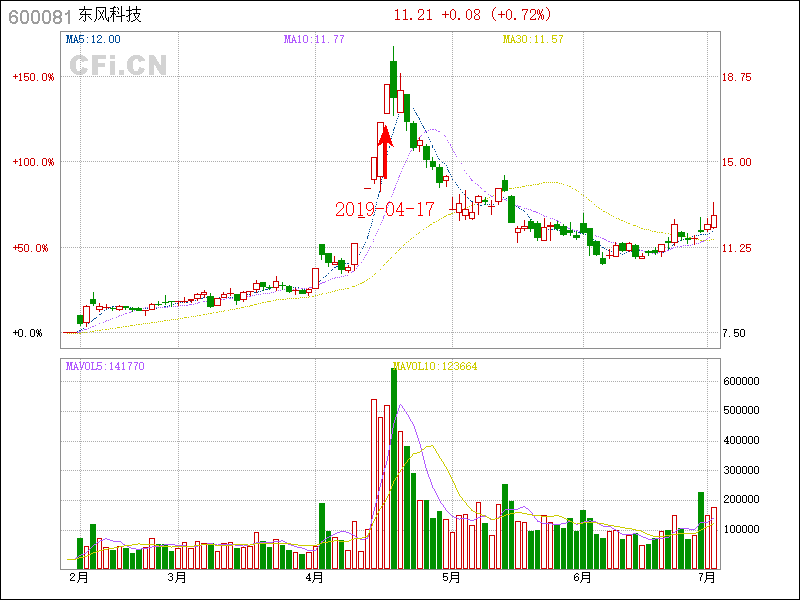Screen dimensions: 800x600
Task: Click the stock name 东风科技
Action: (x=110, y=16)
